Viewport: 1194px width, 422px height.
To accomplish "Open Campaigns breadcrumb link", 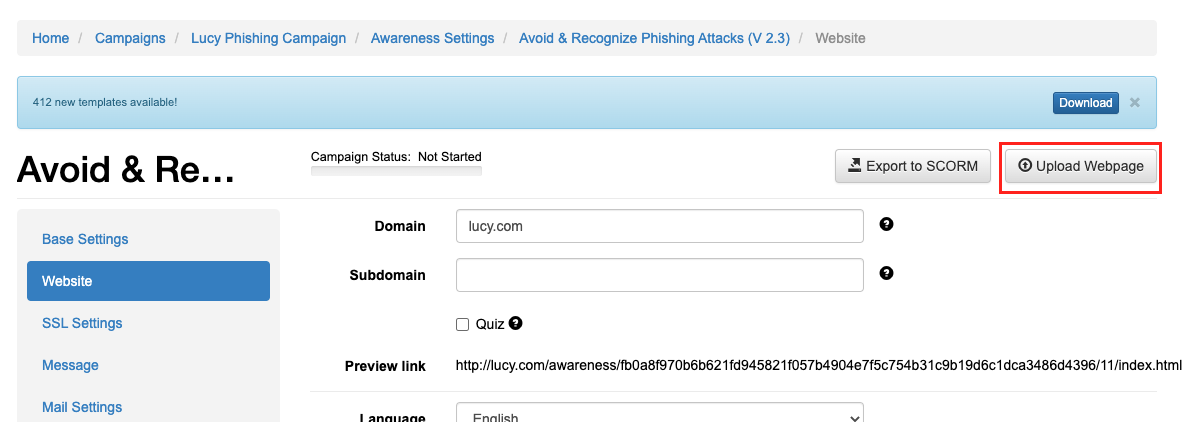I will tap(130, 38).
